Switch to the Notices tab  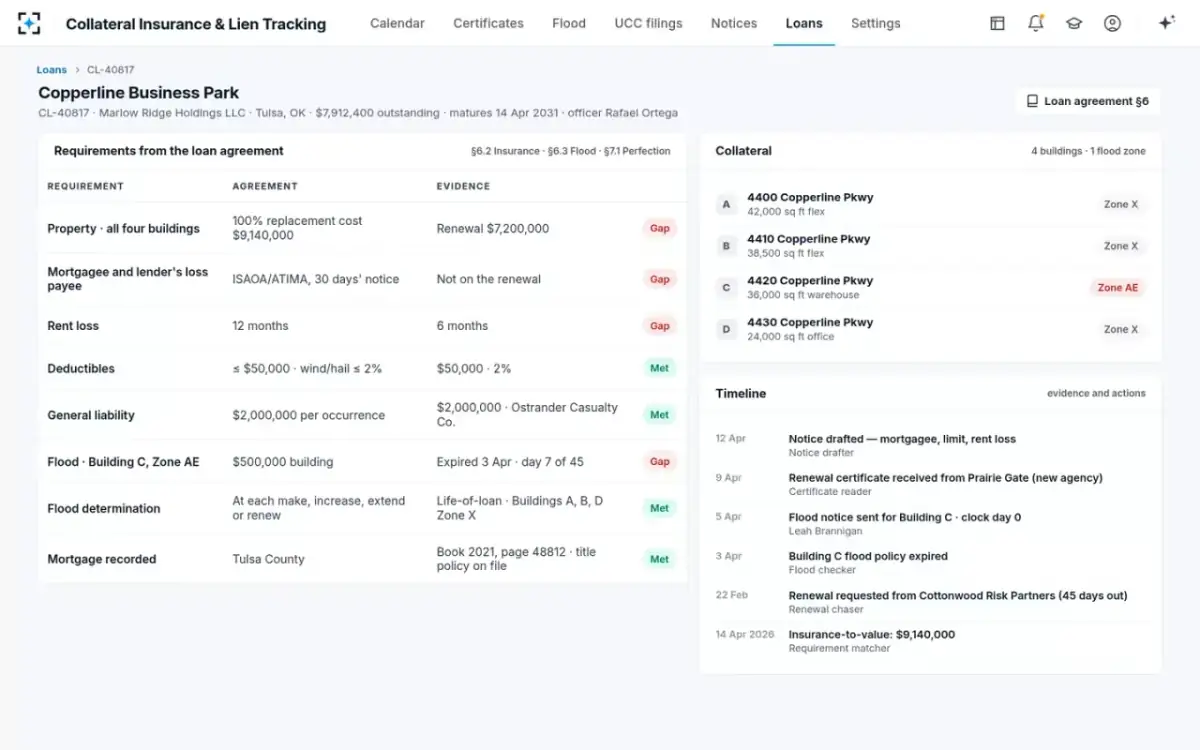[x=734, y=23]
